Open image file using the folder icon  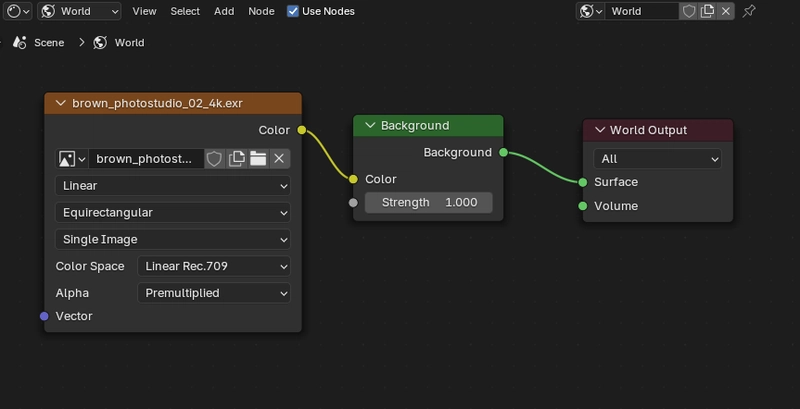[258, 159]
